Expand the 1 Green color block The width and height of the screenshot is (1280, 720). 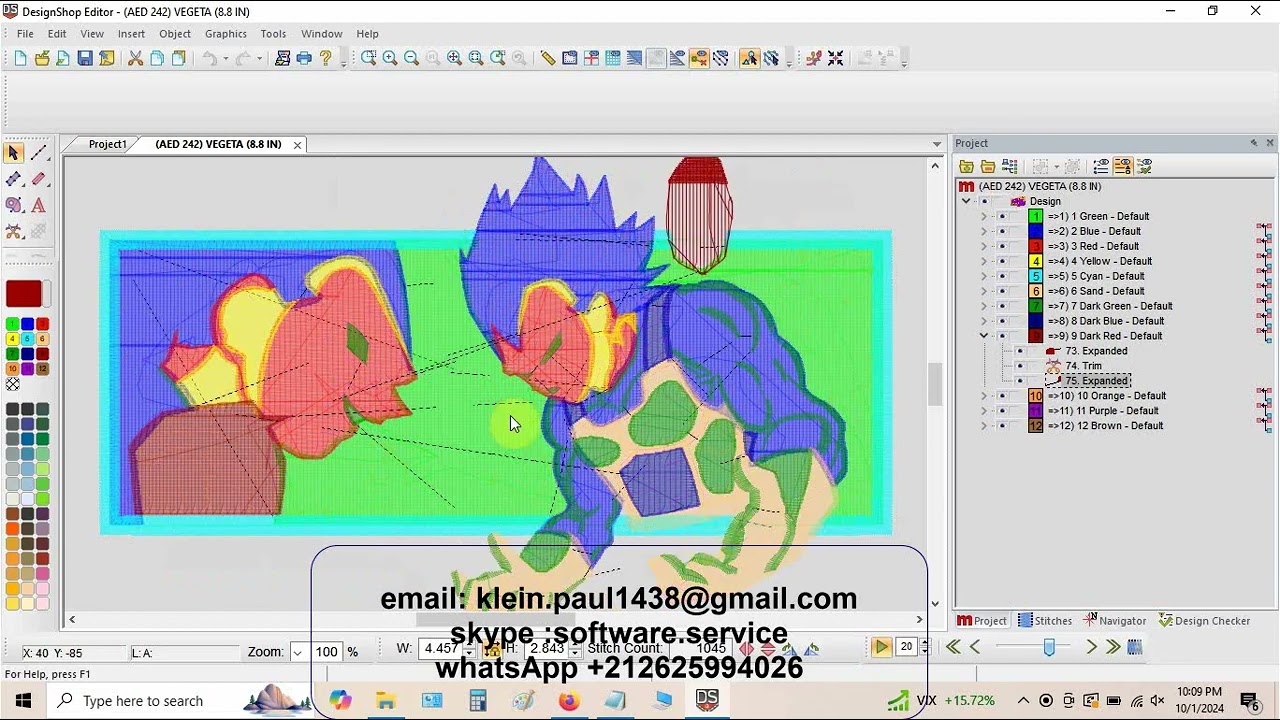(983, 216)
